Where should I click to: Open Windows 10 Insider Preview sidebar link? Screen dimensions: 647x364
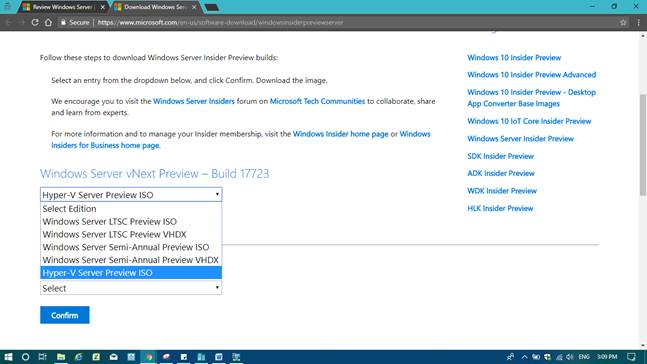(x=514, y=58)
